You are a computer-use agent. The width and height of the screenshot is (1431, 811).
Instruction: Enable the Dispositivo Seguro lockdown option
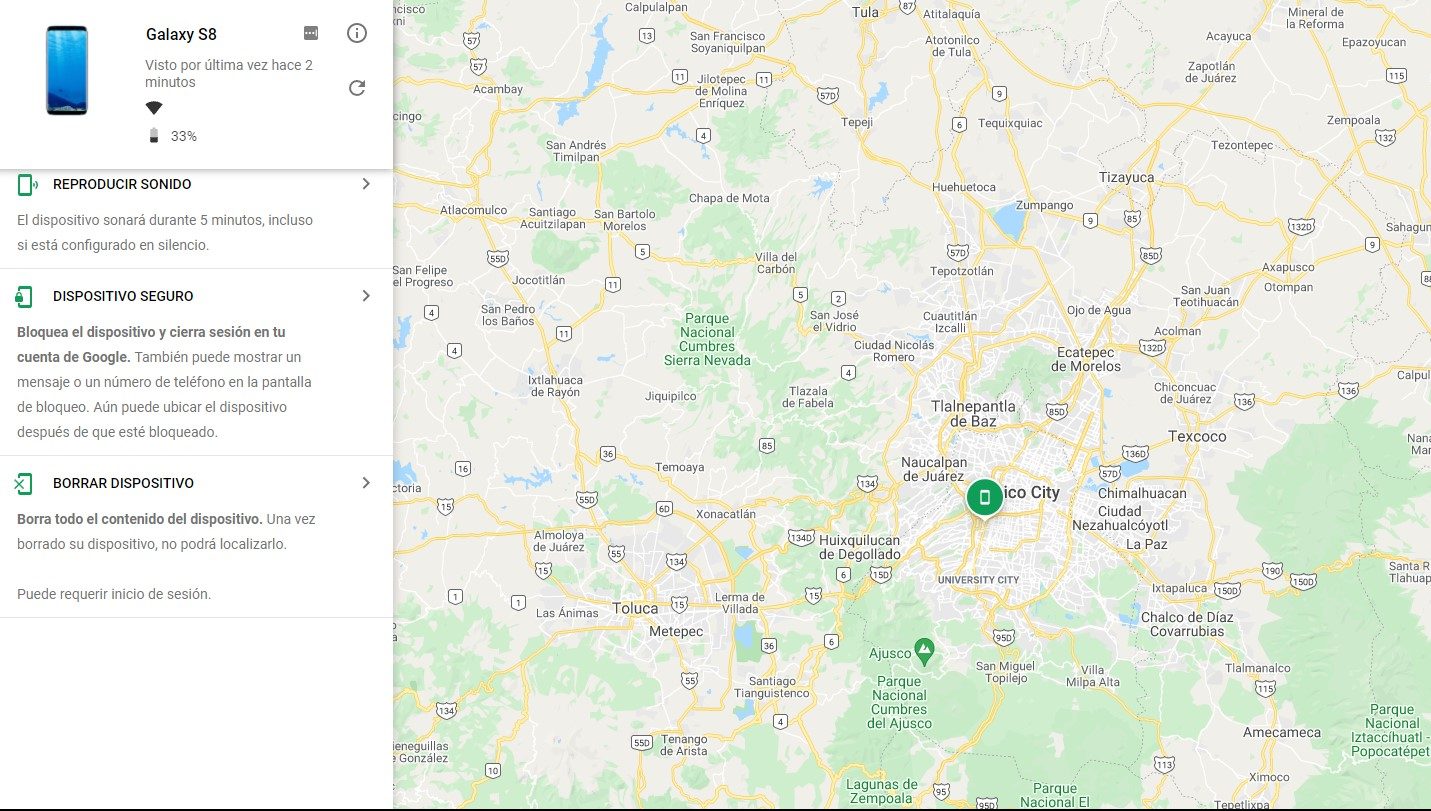122,296
